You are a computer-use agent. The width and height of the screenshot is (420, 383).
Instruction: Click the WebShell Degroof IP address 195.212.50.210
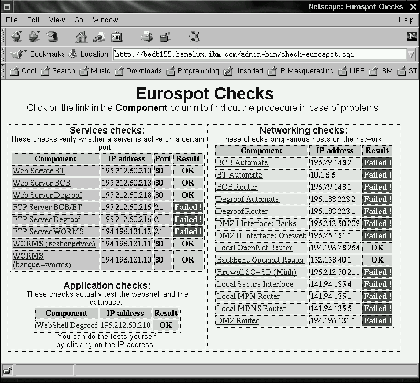(125, 325)
